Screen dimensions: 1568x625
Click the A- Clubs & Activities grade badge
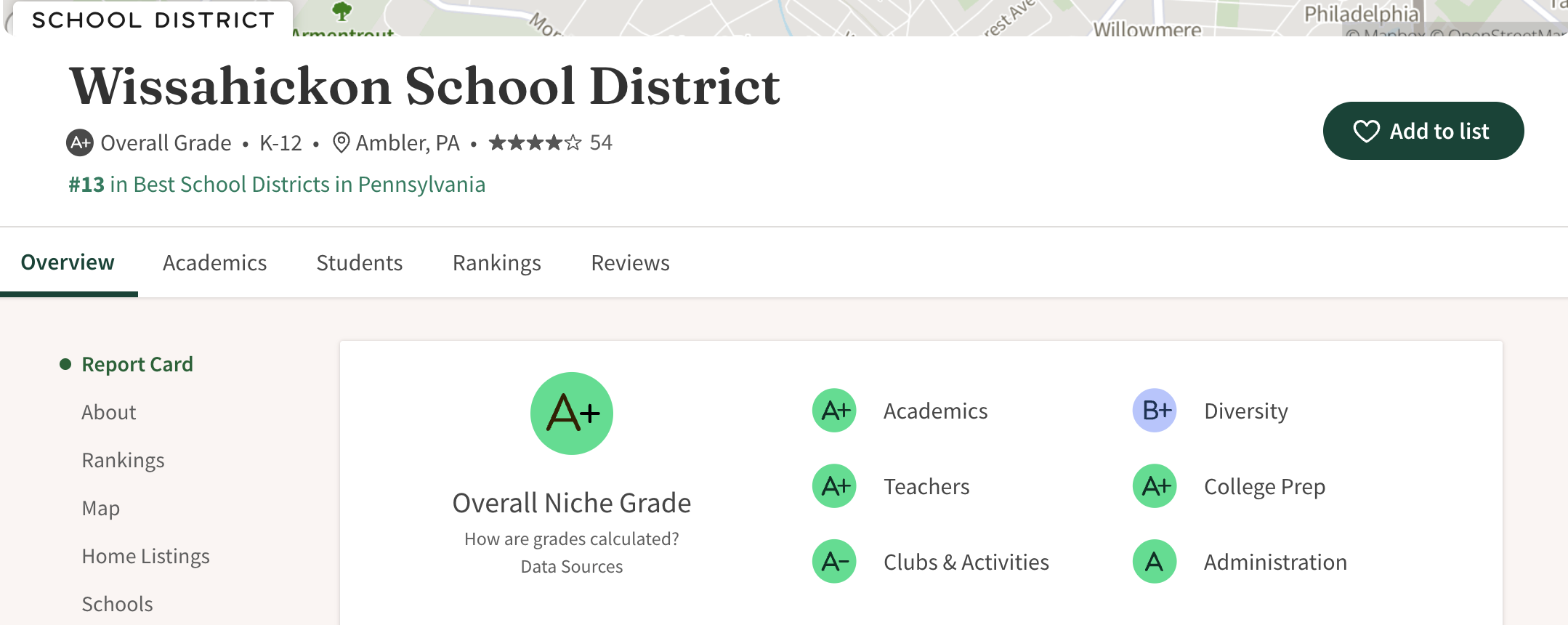pos(834,562)
